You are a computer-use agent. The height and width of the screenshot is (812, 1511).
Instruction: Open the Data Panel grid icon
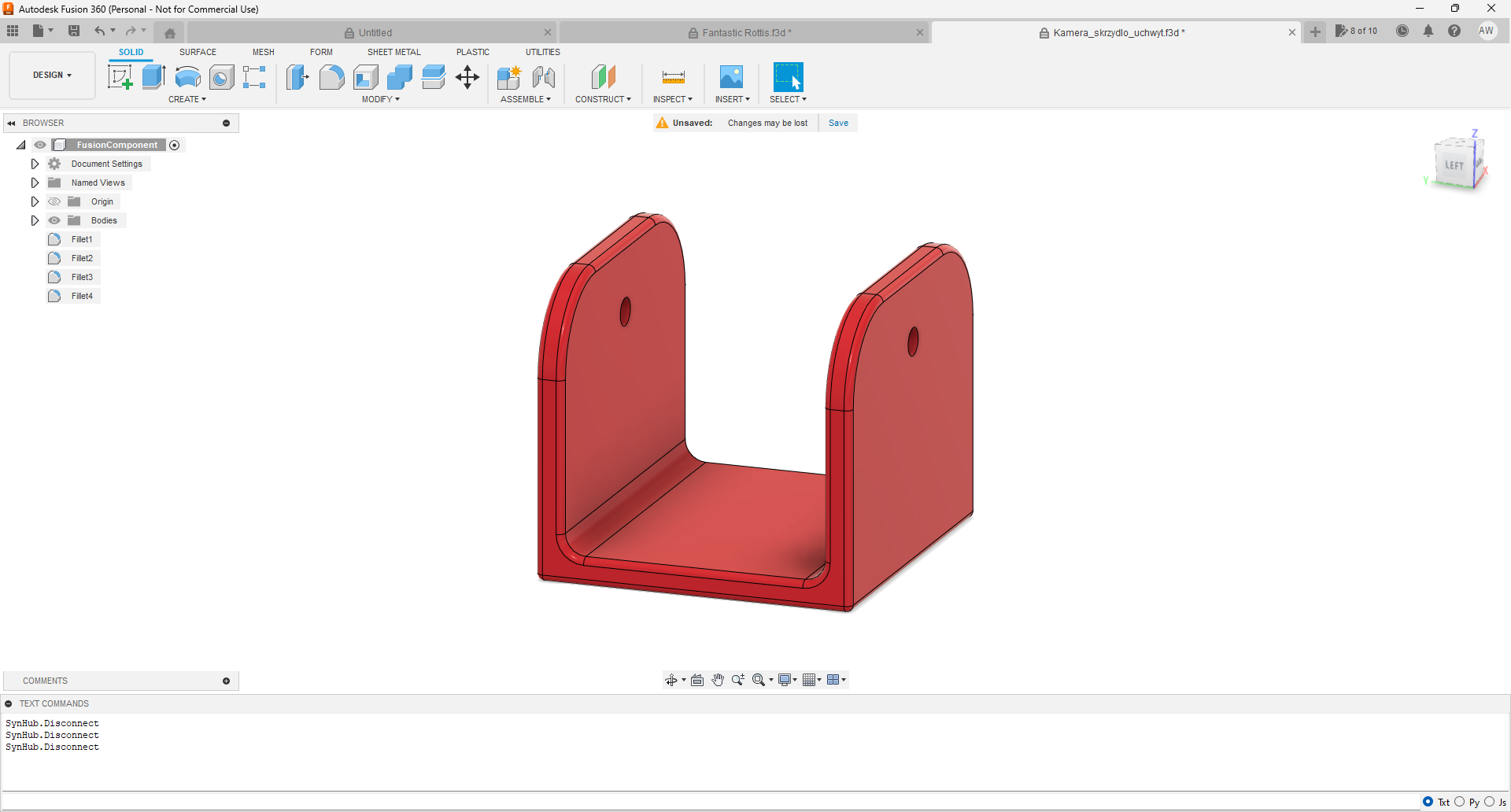[13, 31]
